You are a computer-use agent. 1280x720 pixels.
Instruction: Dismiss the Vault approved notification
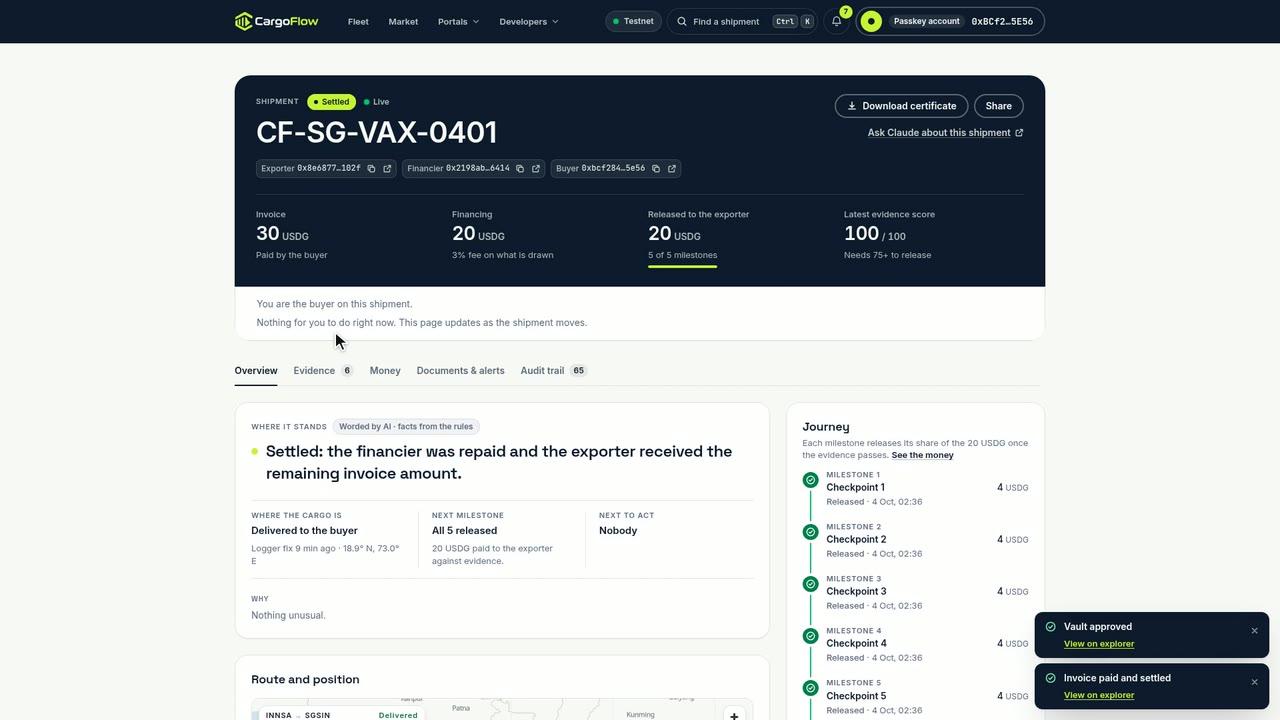[1254, 631]
